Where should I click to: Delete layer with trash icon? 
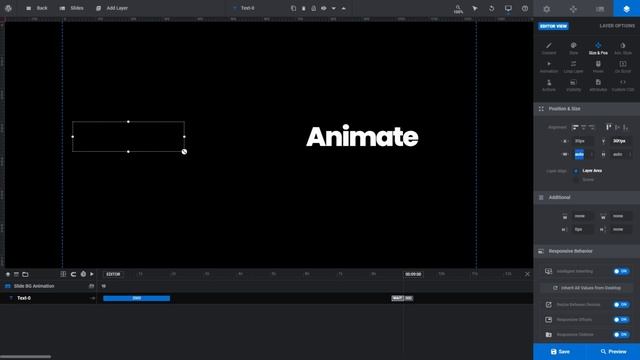pos(304,8)
